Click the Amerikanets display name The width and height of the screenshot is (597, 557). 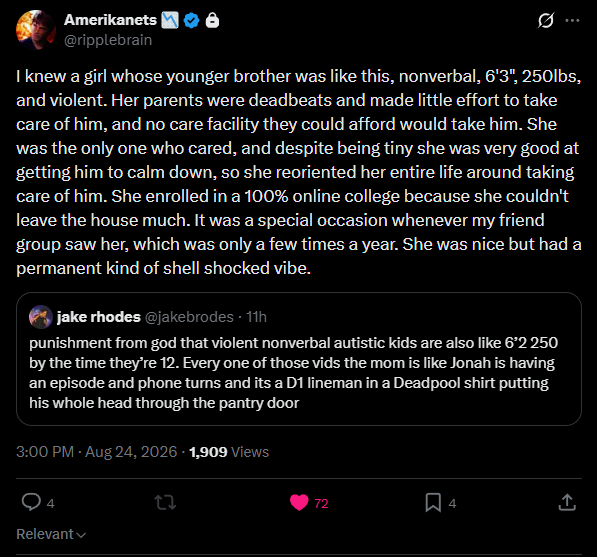[110, 20]
